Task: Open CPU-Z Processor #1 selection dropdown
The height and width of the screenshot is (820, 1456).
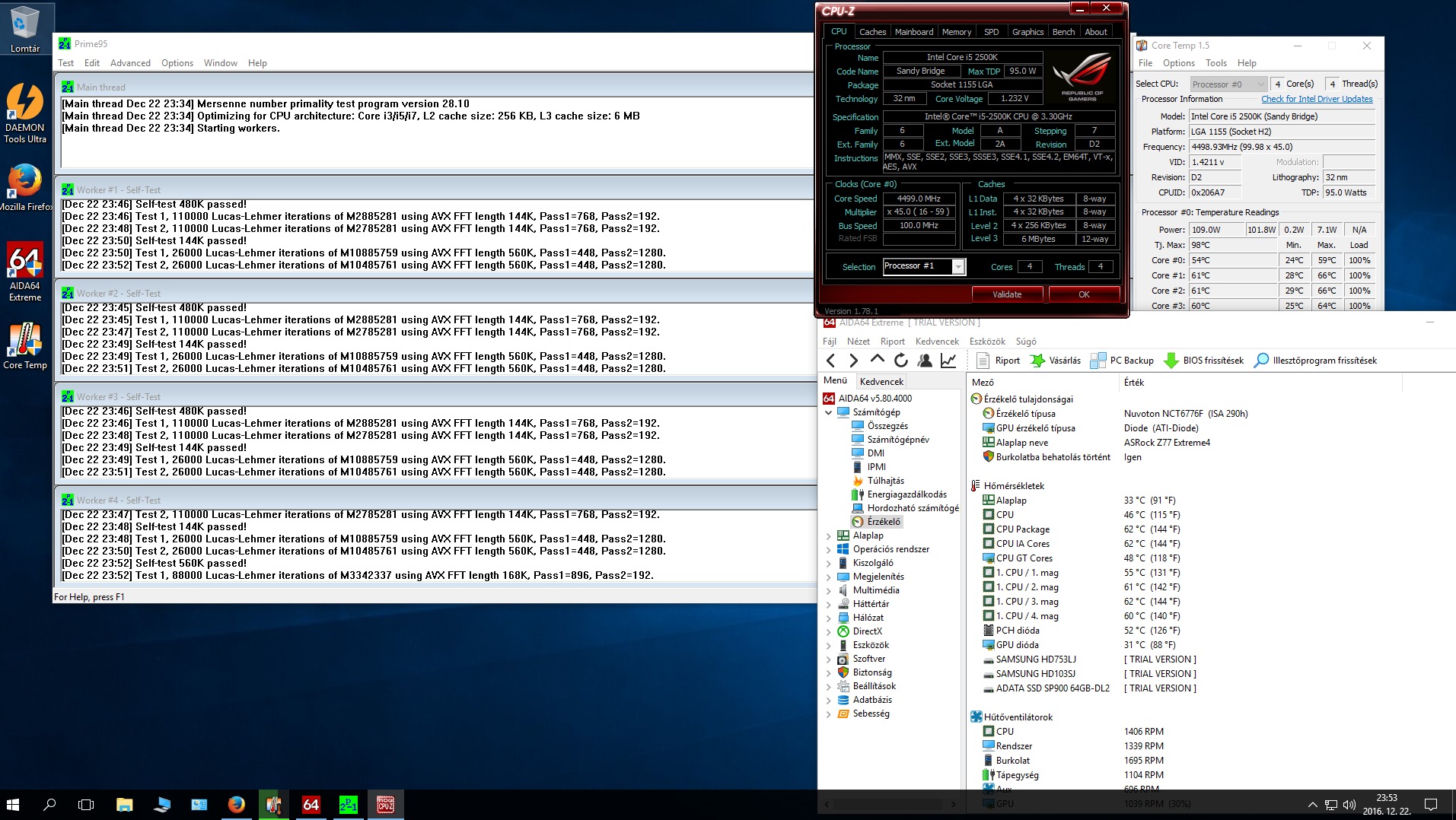Action: tap(958, 266)
